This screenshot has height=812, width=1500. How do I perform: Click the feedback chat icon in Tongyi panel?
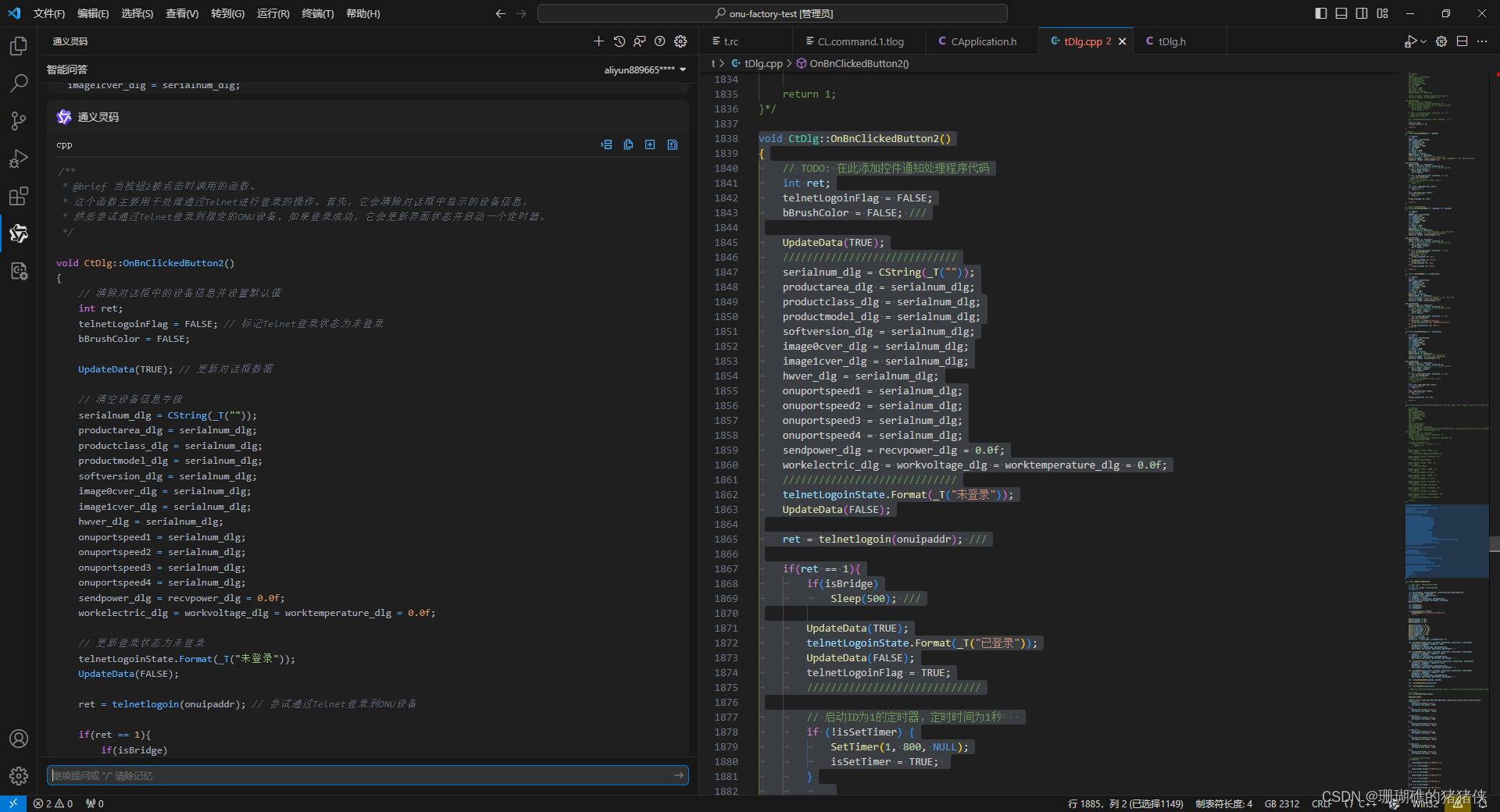tap(640, 41)
